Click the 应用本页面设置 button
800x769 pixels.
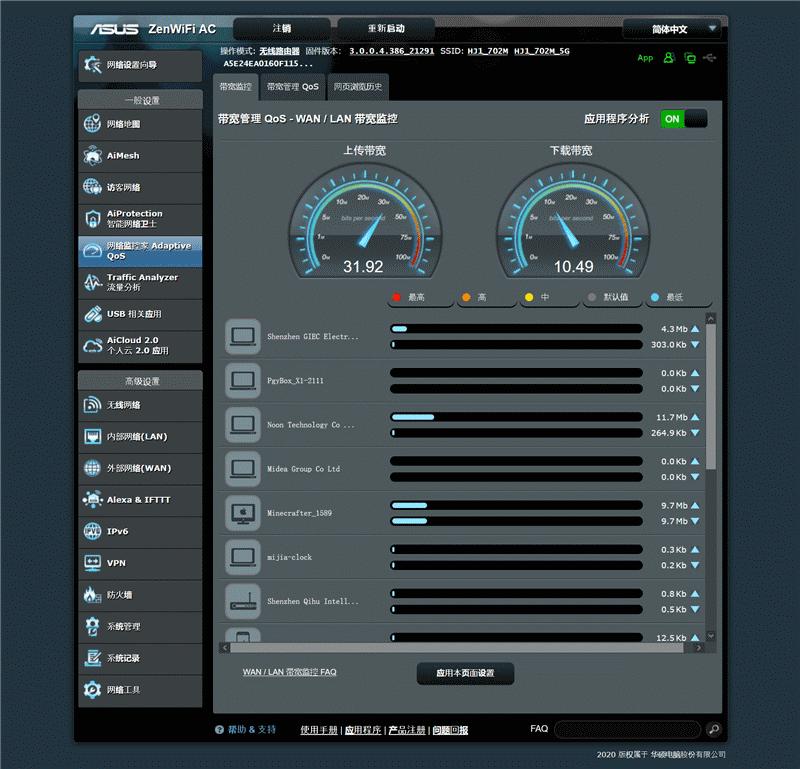(x=465, y=673)
